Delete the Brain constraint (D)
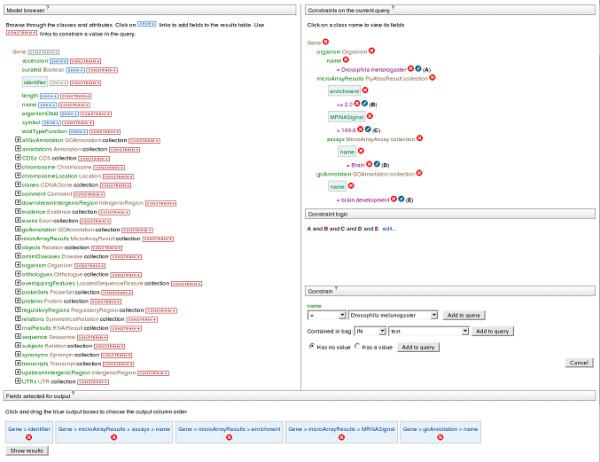 point(369,164)
